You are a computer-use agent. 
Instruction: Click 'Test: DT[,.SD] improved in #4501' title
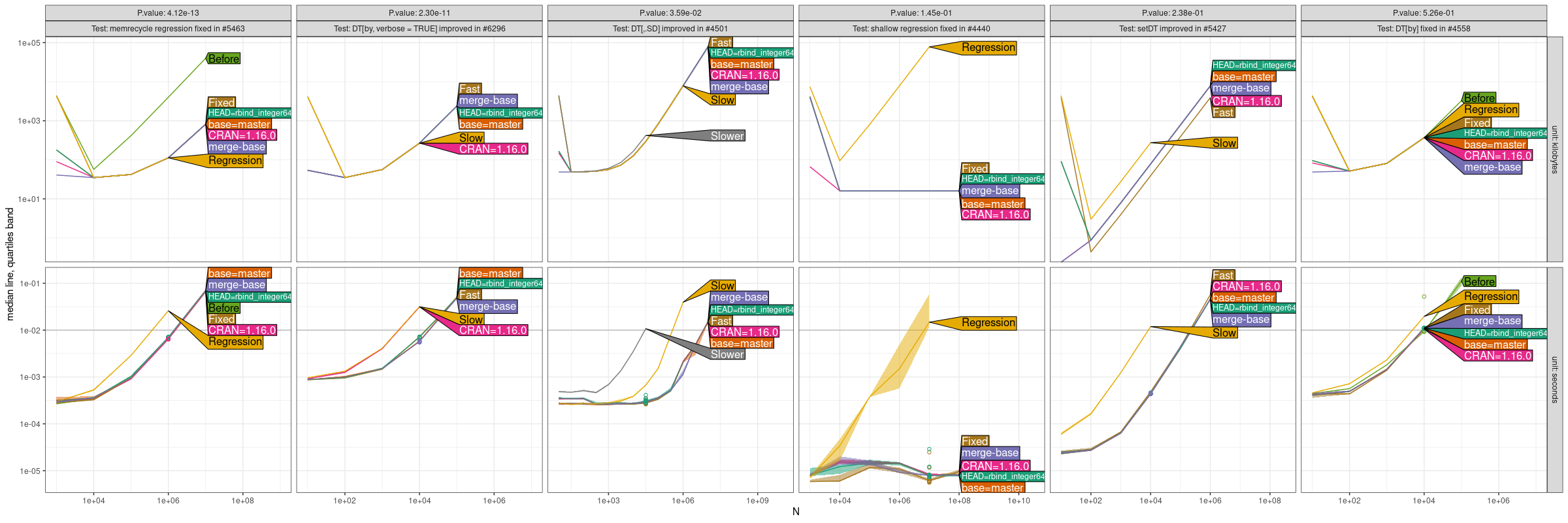tap(670, 29)
